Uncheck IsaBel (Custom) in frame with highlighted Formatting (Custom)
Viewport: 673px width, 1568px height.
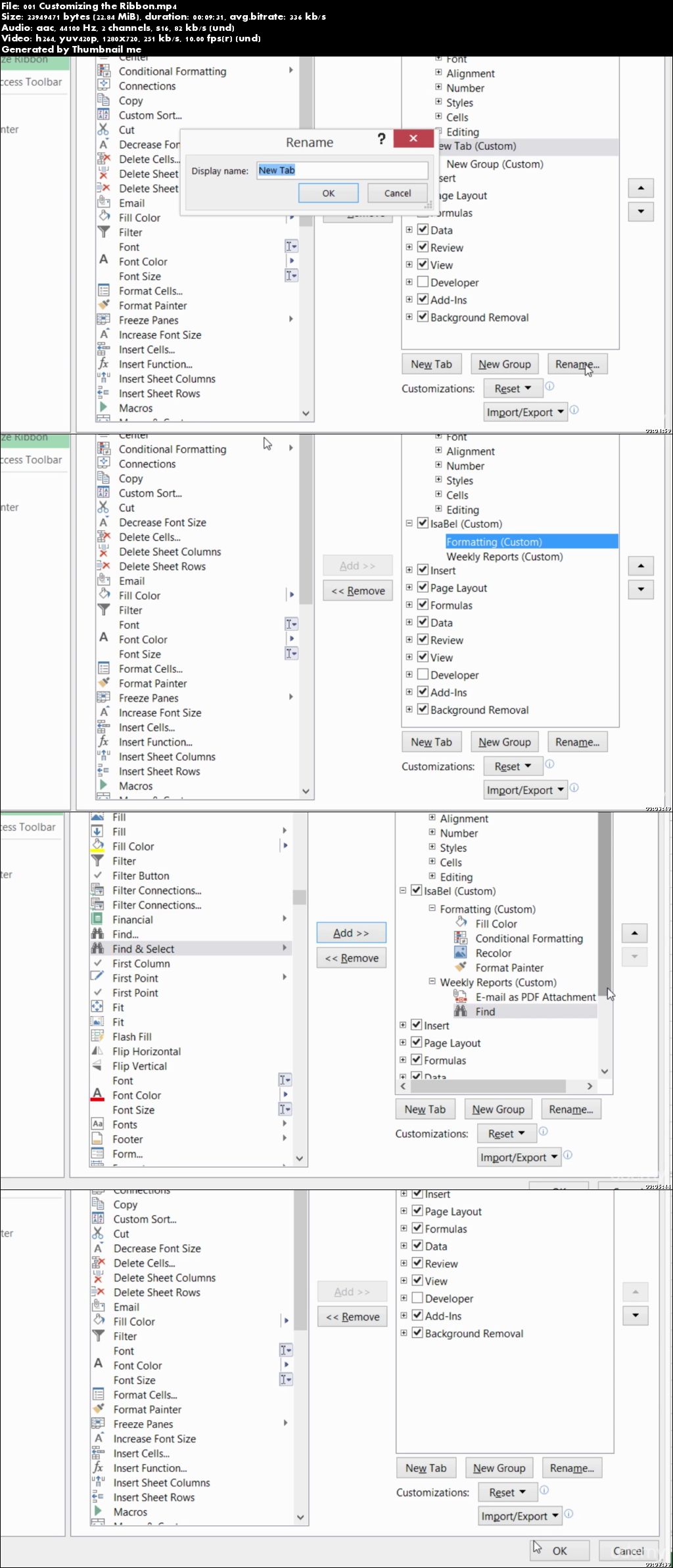tap(423, 523)
